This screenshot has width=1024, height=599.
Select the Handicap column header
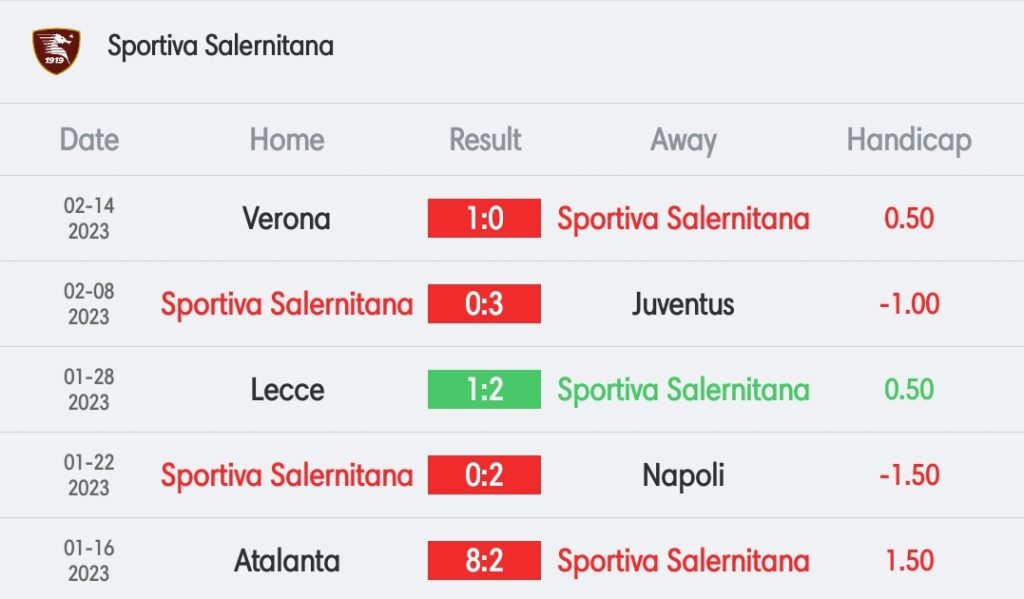coord(908,140)
